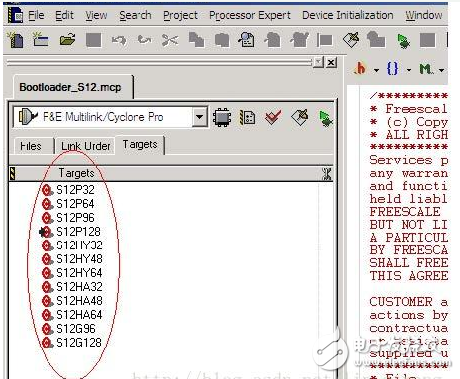The width and height of the screenshot is (460, 379).
Task: Open target settings chip icon
Action: pos(222,117)
